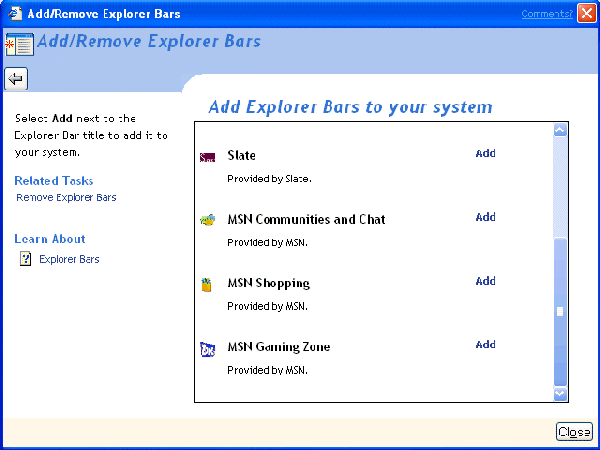The height and width of the screenshot is (450, 600).
Task: Click the back arrow button
Action: click(x=16, y=79)
